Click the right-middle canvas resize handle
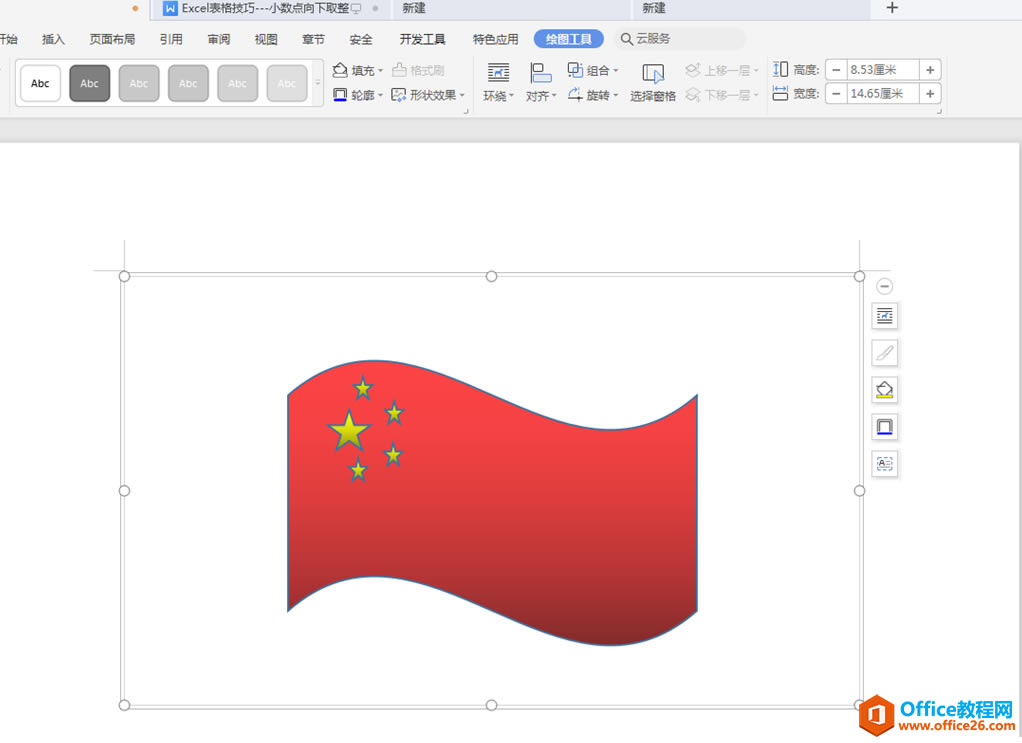Image resolution: width=1022 pixels, height=743 pixels. coord(860,491)
